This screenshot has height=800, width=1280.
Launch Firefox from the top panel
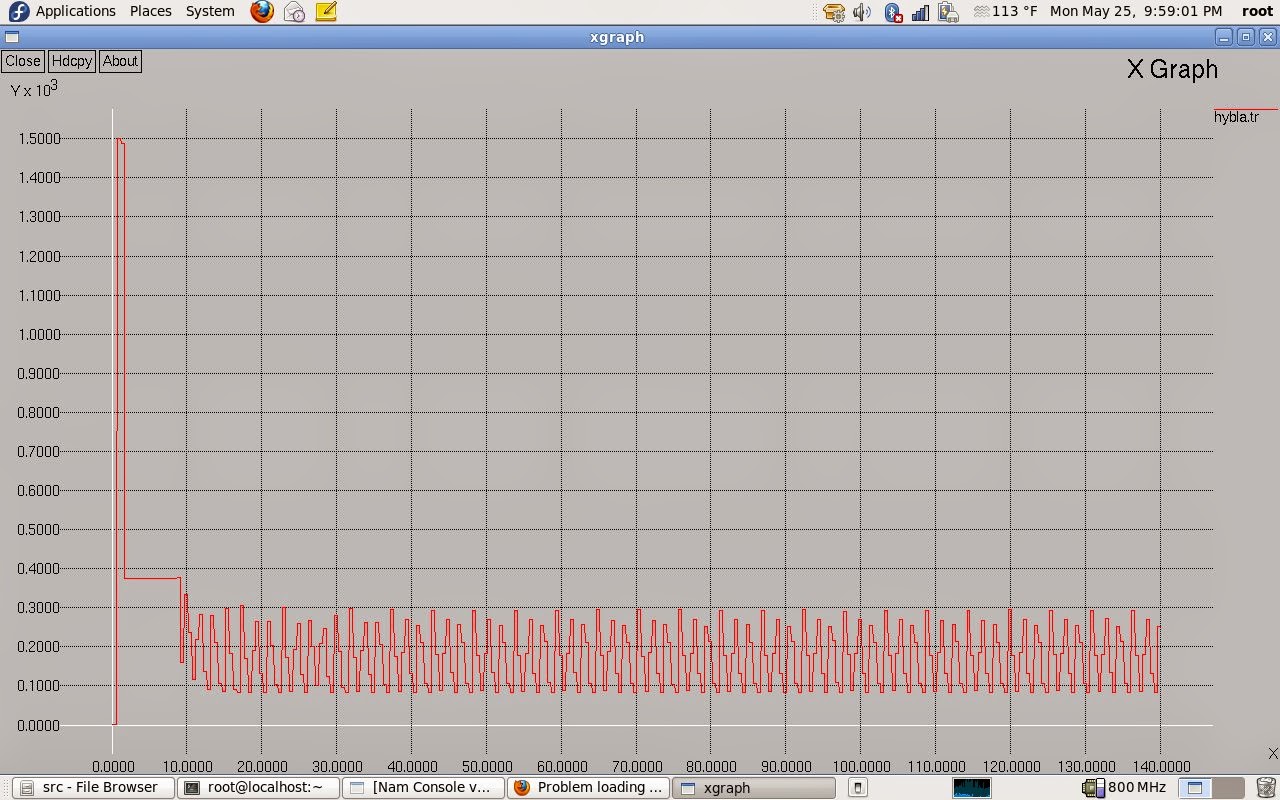pos(261,11)
